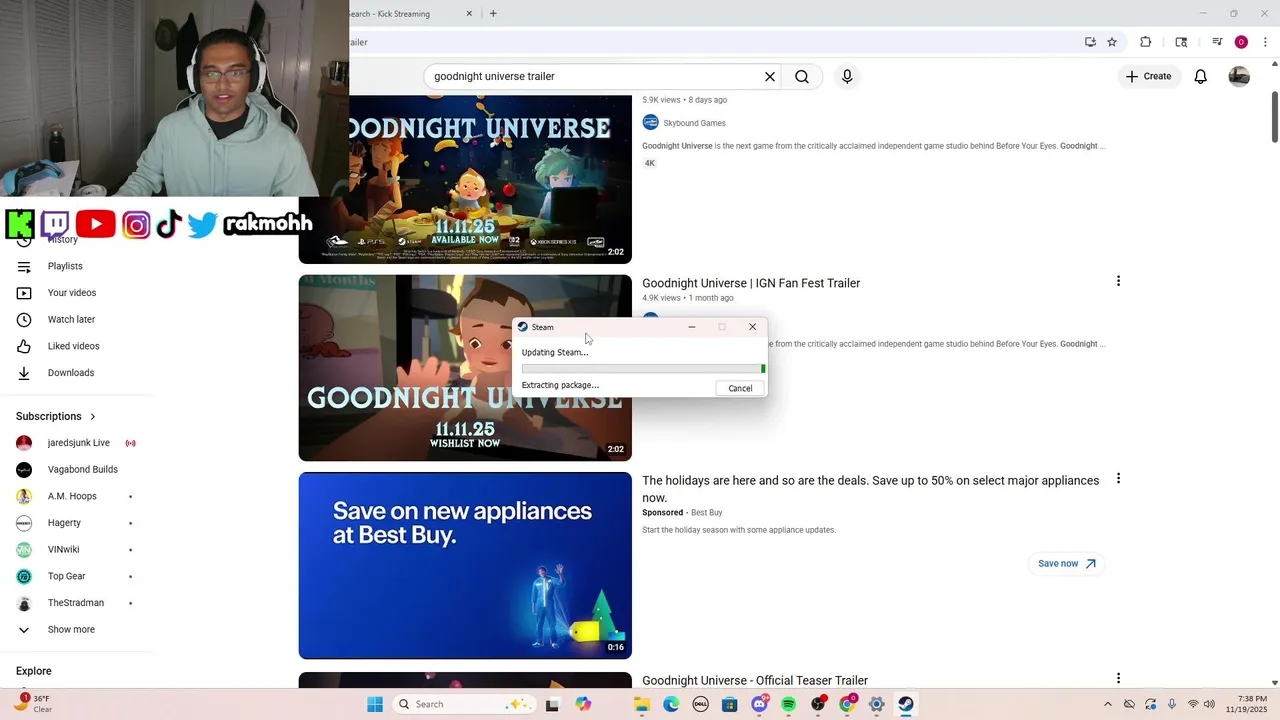The height and width of the screenshot is (720, 1280).
Task: Open Goodnight Universe Official Teaser Trailer title
Action: click(755, 681)
